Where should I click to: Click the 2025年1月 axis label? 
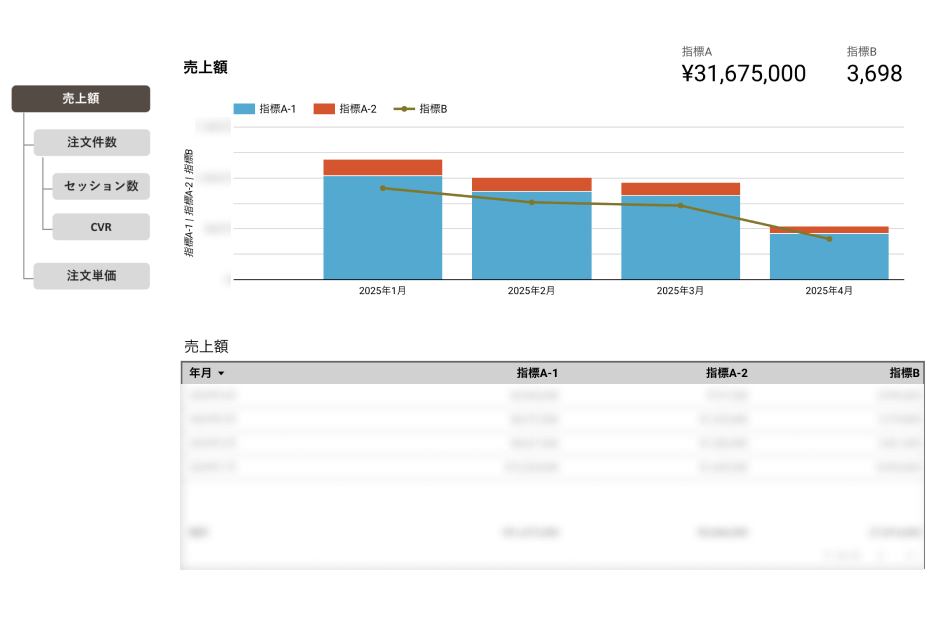pyautogui.click(x=383, y=291)
